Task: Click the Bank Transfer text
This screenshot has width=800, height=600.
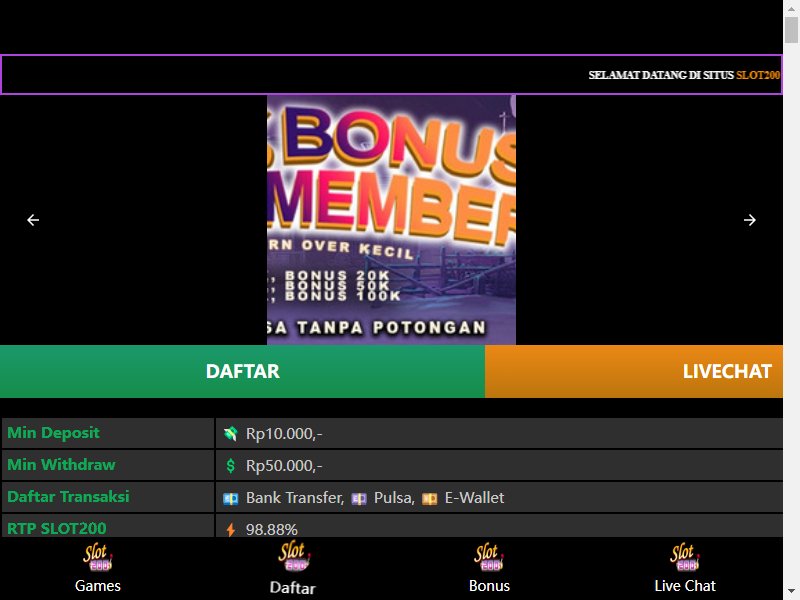Action: (295, 497)
